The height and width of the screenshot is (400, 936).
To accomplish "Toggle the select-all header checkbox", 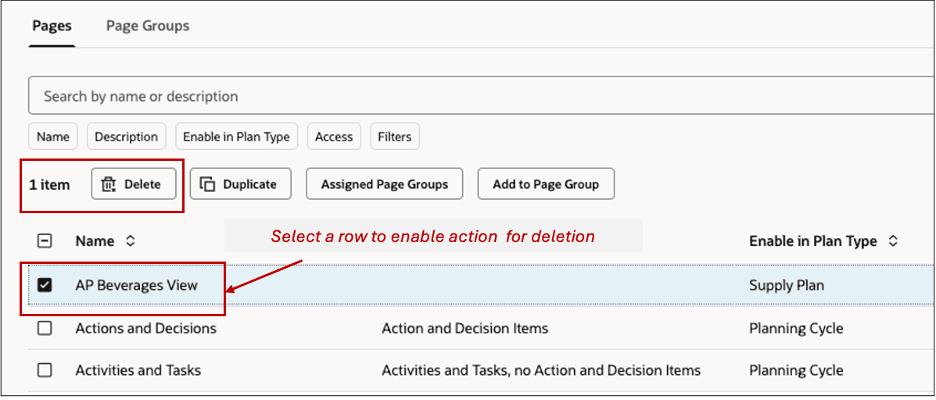I will tap(45, 241).
